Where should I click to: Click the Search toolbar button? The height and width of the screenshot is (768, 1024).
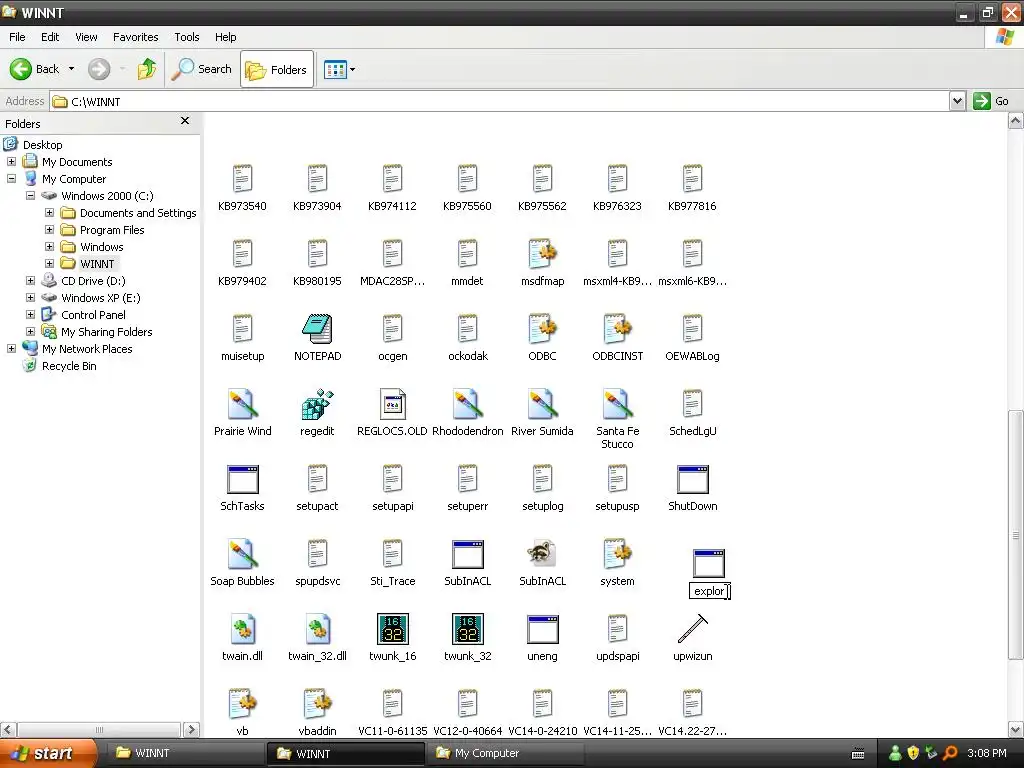click(x=202, y=69)
